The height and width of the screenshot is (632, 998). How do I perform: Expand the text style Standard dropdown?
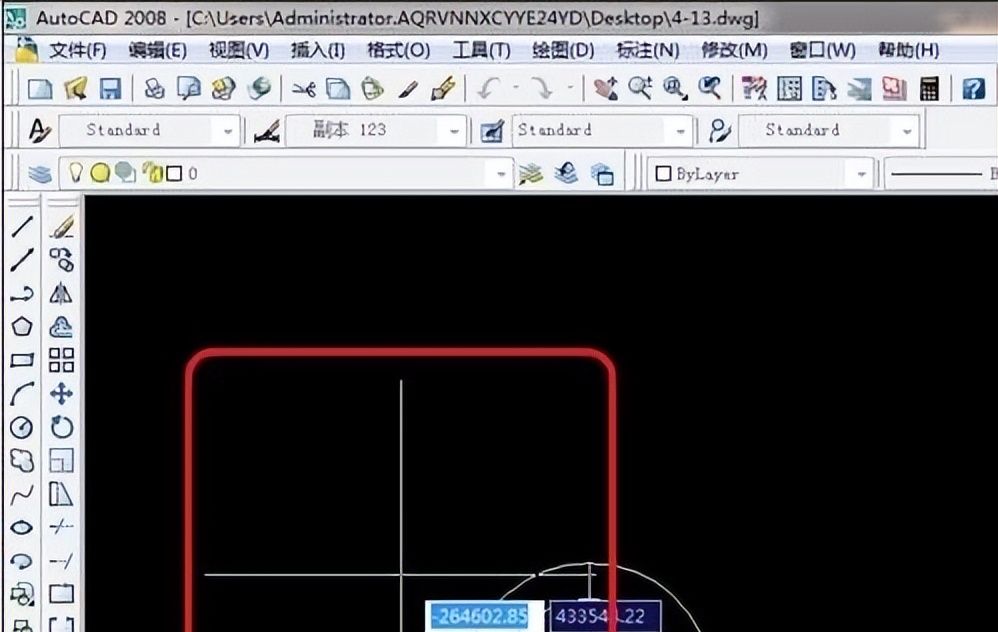229,131
